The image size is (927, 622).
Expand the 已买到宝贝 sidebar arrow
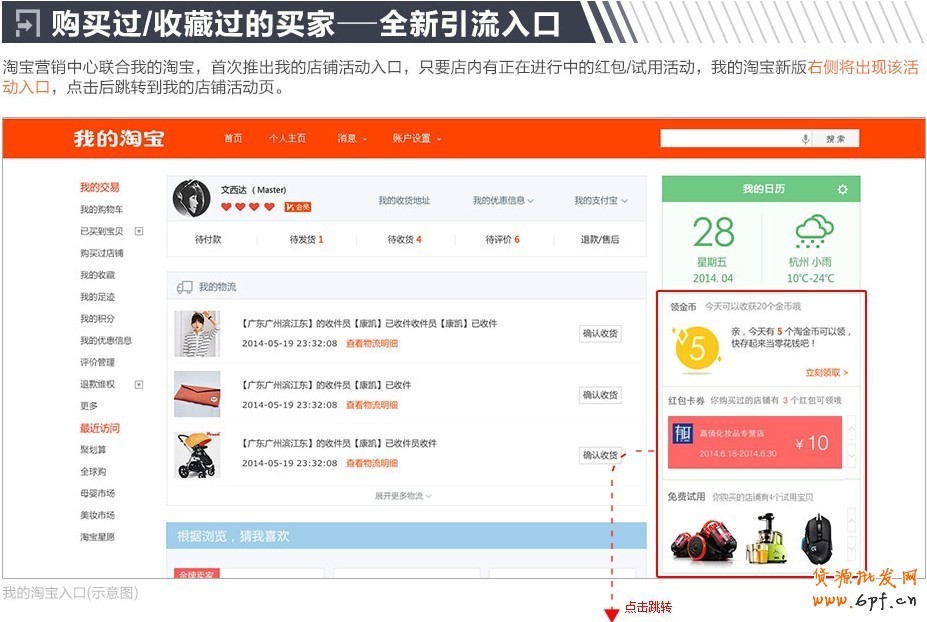(139, 231)
